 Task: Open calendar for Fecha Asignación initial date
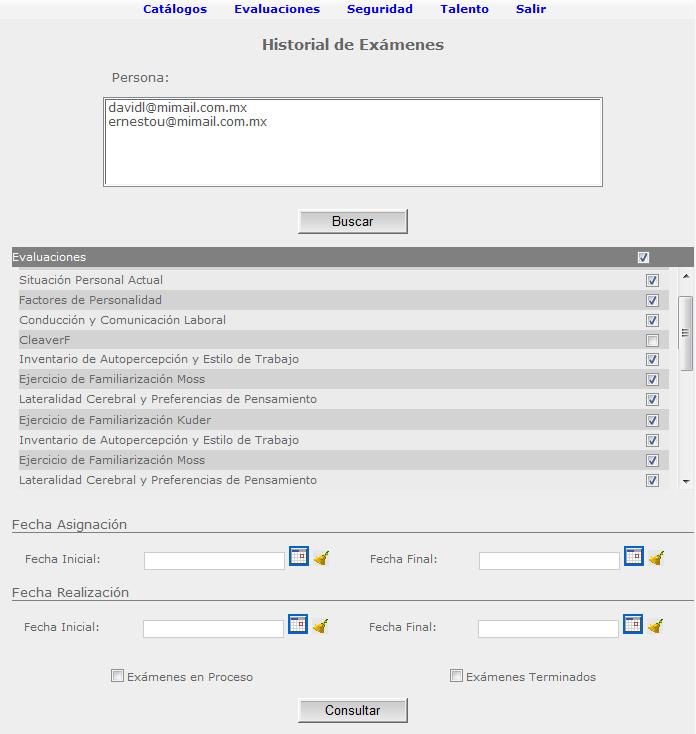tap(299, 556)
